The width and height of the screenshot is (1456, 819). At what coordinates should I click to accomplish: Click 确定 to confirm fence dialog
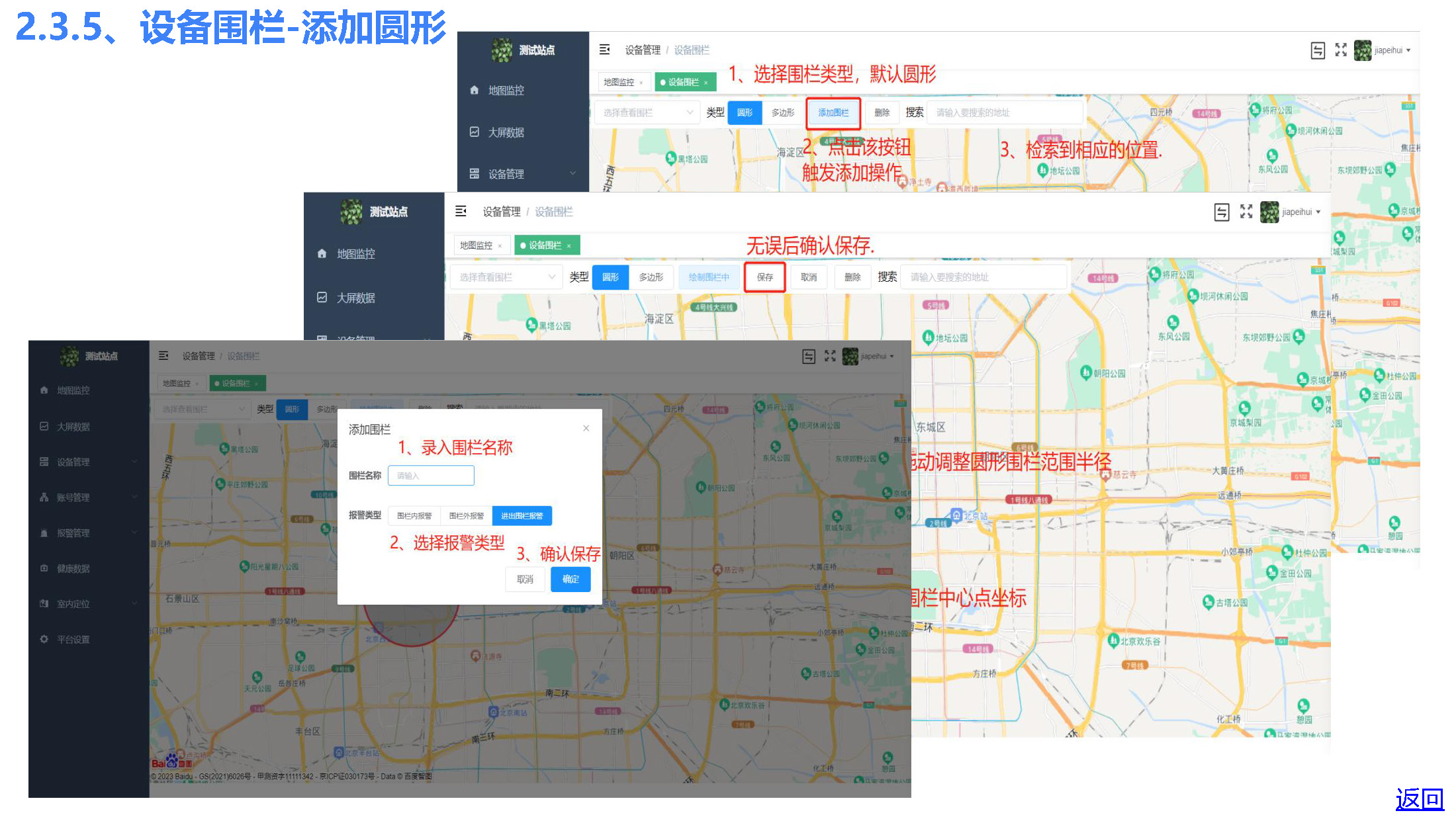click(570, 579)
